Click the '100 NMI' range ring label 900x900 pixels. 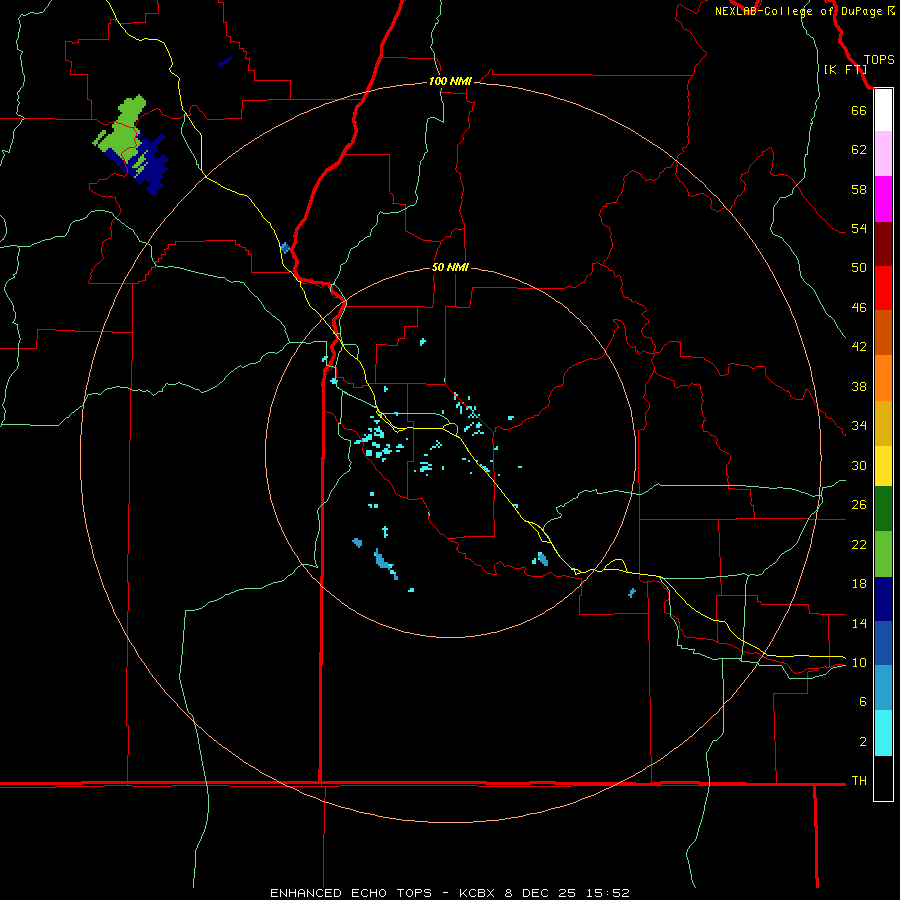click(x=450, y=82)
